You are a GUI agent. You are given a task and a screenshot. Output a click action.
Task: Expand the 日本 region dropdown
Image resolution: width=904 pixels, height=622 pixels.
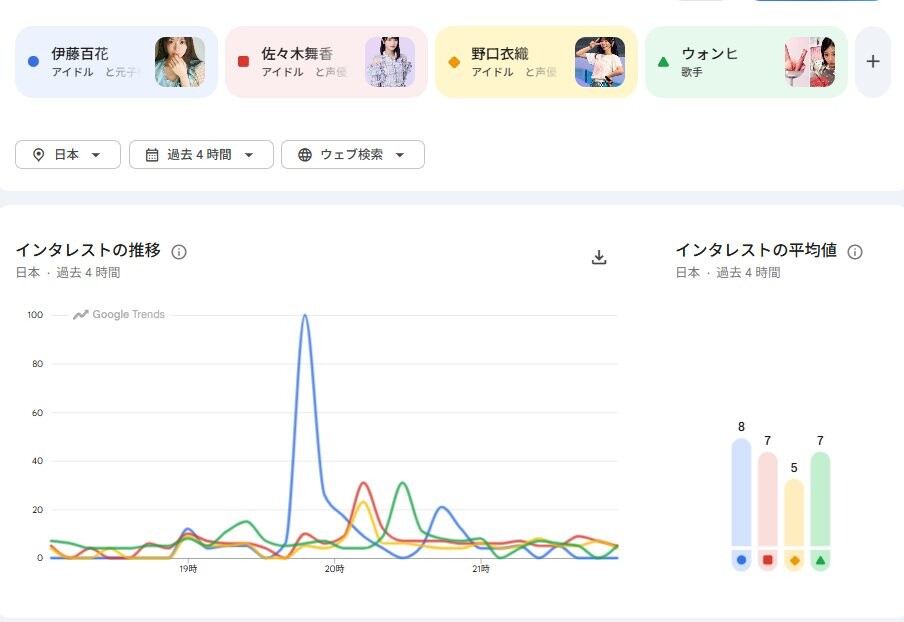click(x=68, y=154)
